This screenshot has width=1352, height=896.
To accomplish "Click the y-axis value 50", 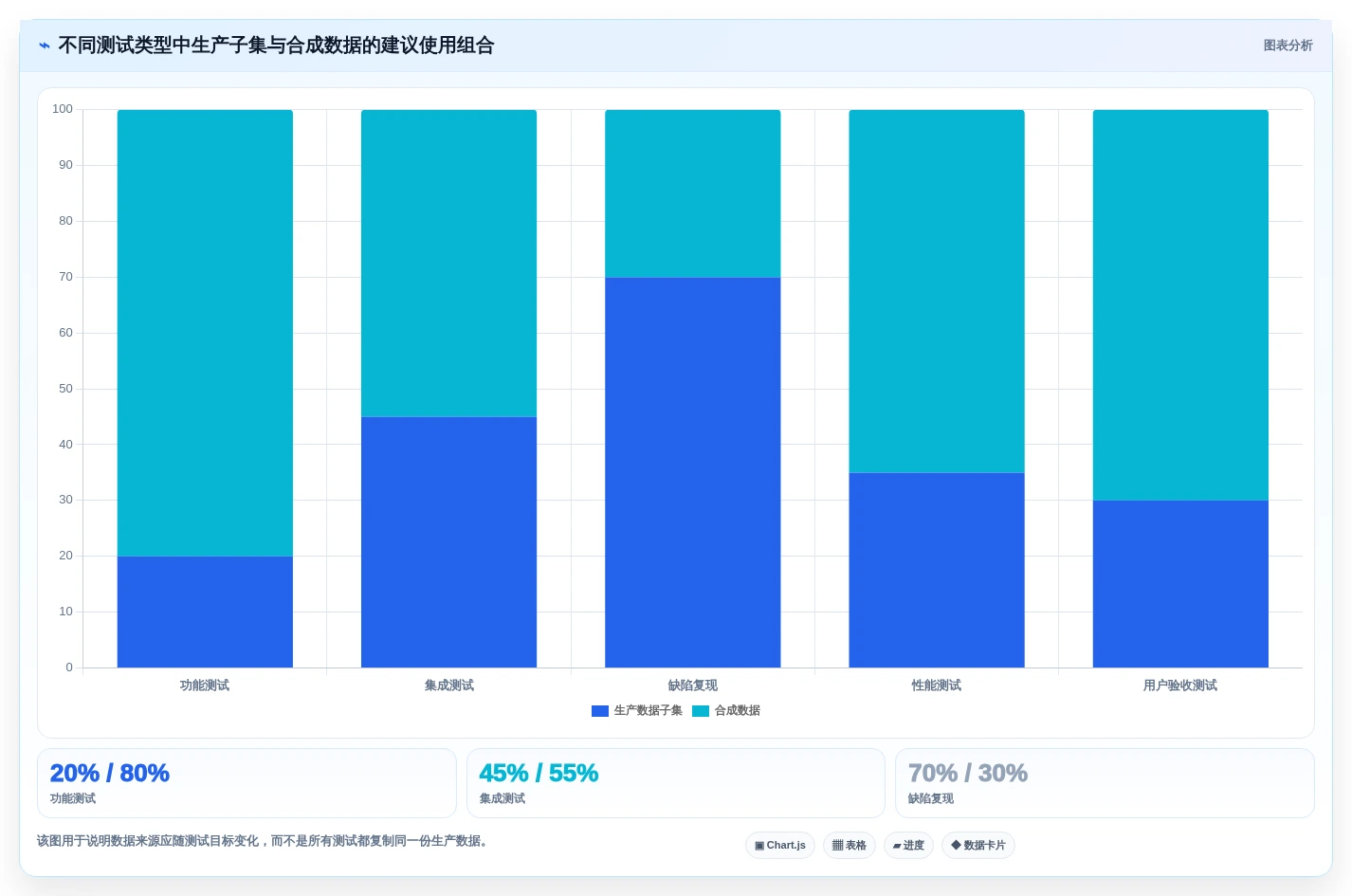I will [x=65, y=389].
